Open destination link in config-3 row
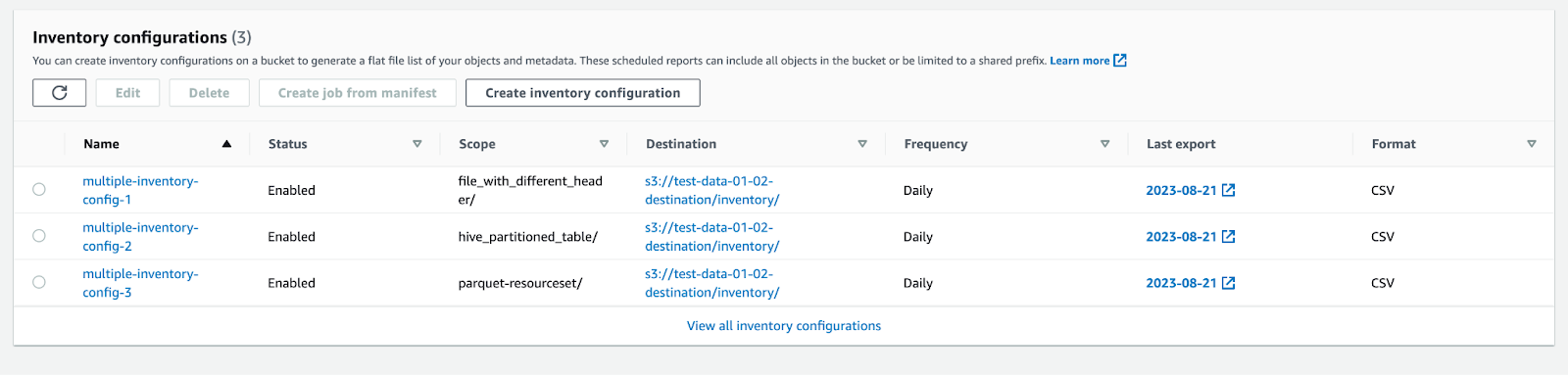 [x=712, y=283]
